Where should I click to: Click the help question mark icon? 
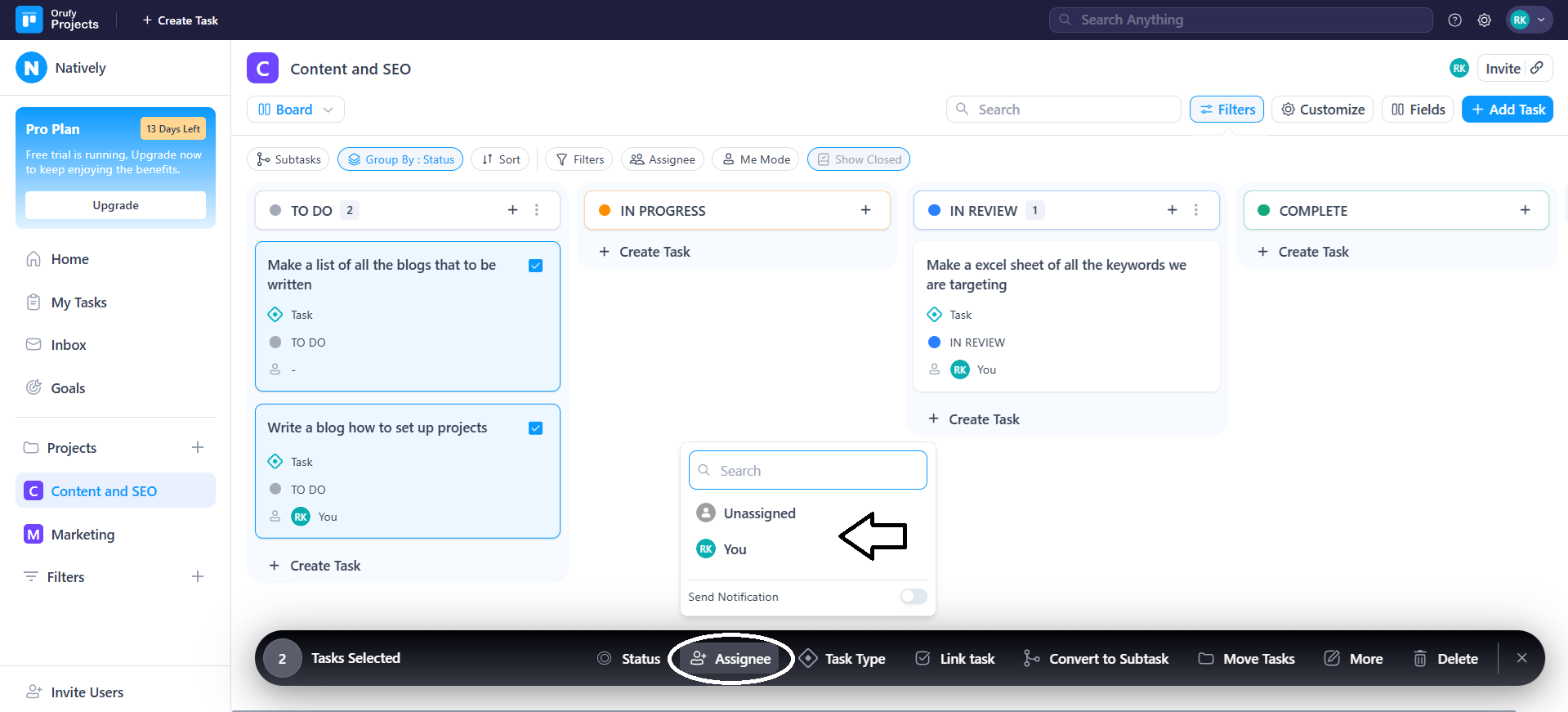(1454, 20)
